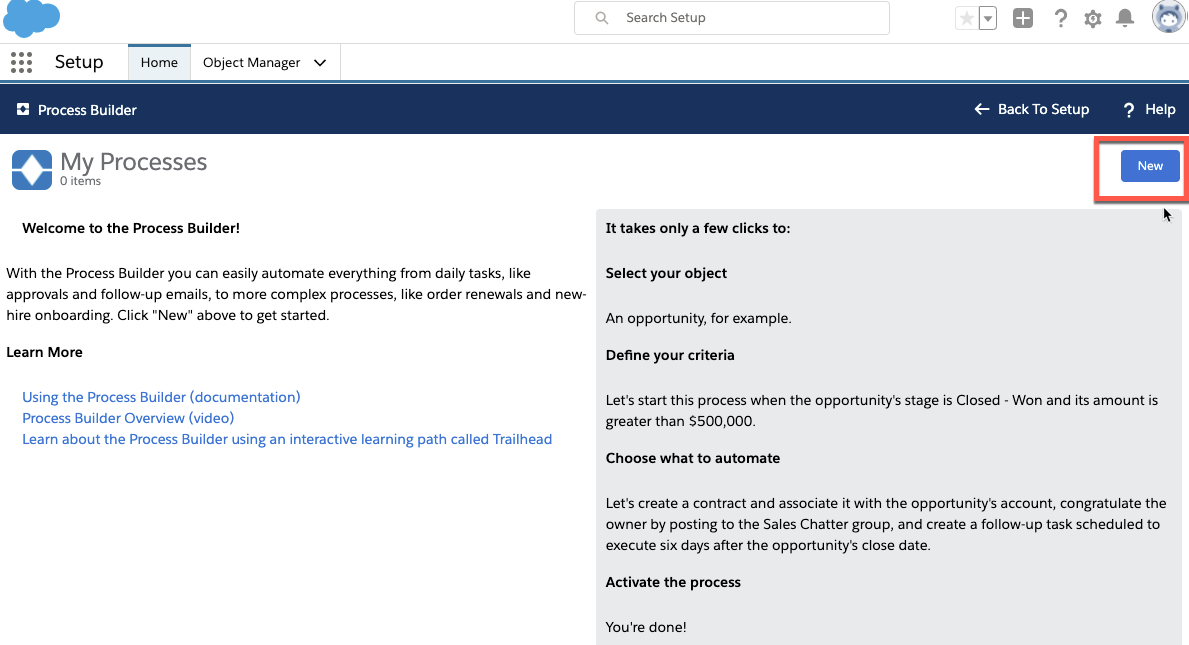Image resolution: width=1189 pixels, height=645 pixels.
Task: Open the App Launcher grid icon
Action: pos(21,62)
